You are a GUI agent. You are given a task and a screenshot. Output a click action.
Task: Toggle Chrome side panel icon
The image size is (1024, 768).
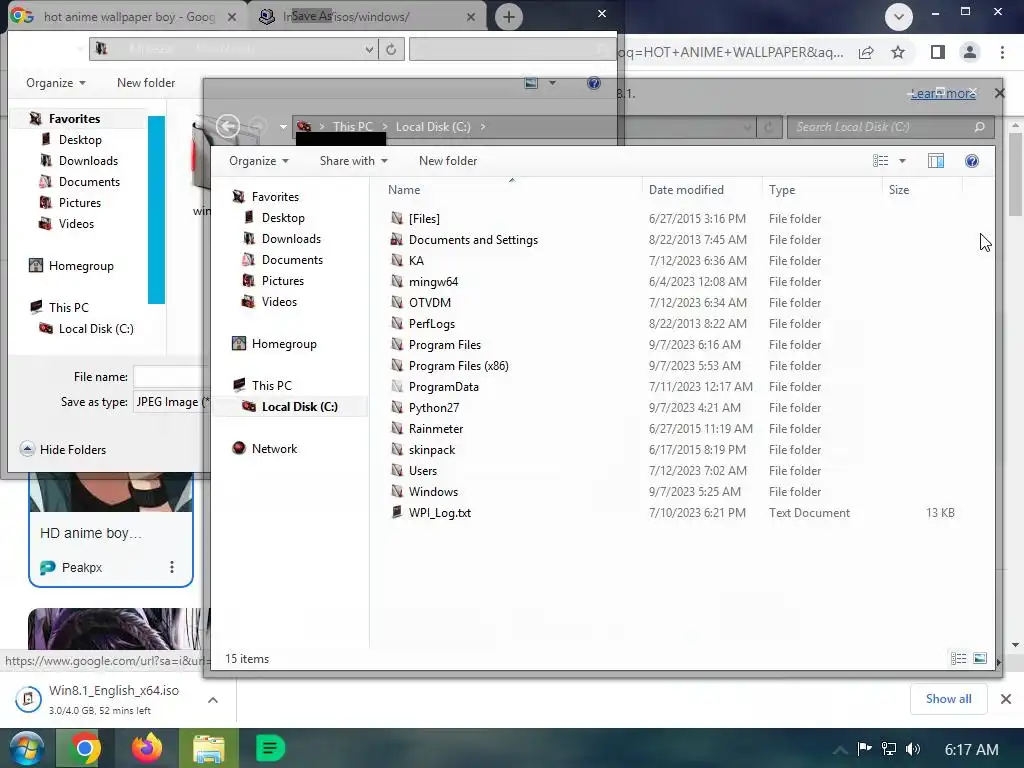click(x=938, y=52)
